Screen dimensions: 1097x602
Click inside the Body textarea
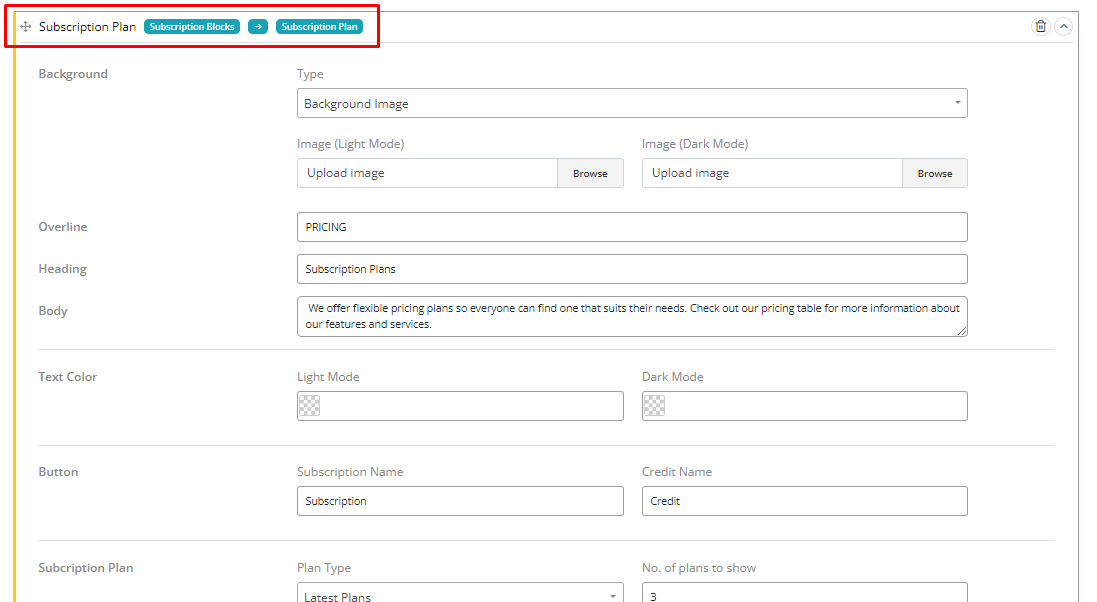coord(631,316)
